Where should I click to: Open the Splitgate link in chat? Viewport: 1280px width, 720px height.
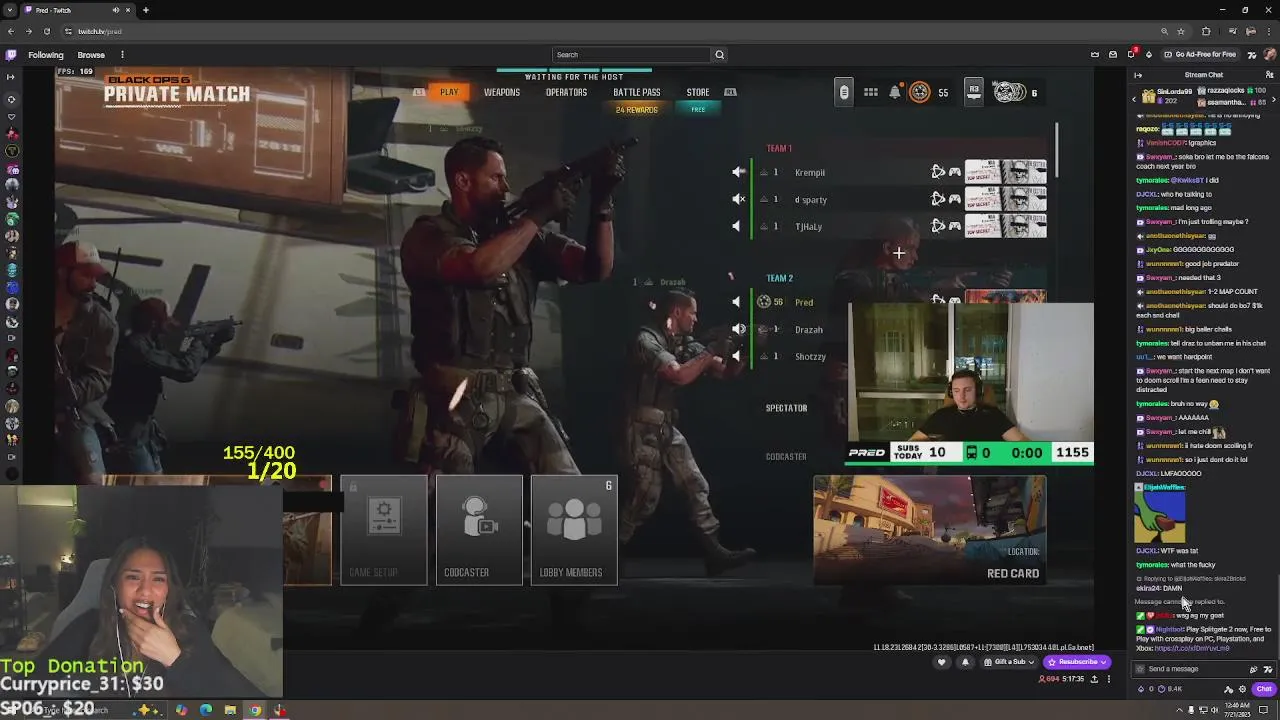[x=1192, y=648]
